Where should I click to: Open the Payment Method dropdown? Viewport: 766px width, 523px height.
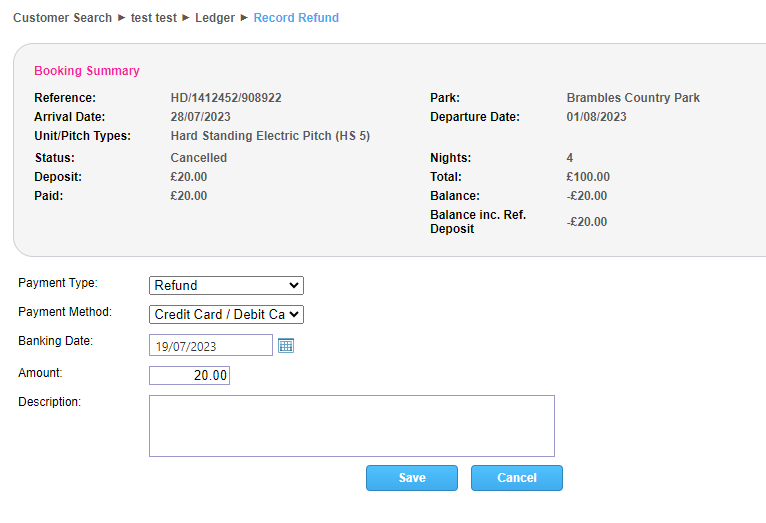[226, 314]
